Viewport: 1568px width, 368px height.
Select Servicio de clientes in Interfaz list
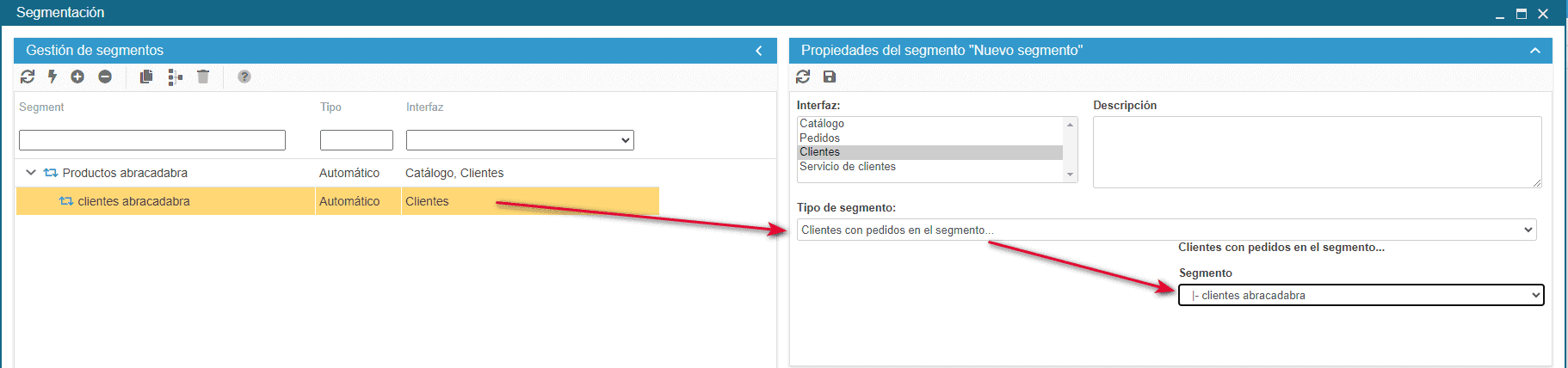coord(848,167)
